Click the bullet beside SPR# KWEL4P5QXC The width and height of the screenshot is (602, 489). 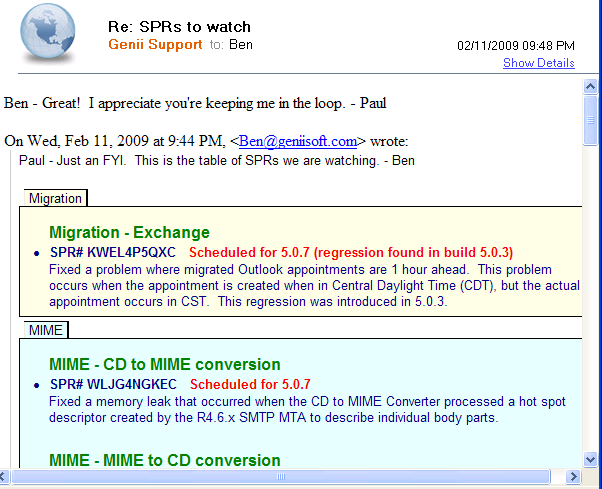coord(37,253)
